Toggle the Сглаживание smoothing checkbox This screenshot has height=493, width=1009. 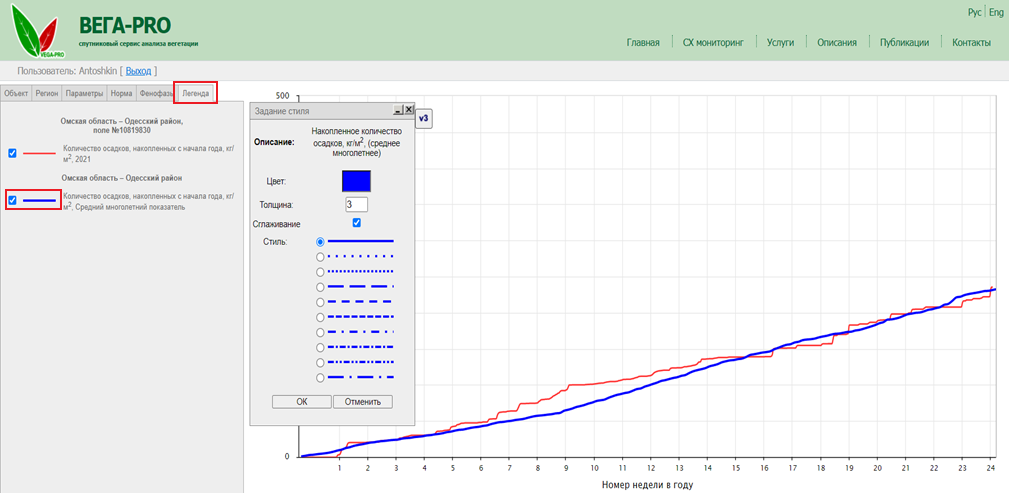[356, 223]
